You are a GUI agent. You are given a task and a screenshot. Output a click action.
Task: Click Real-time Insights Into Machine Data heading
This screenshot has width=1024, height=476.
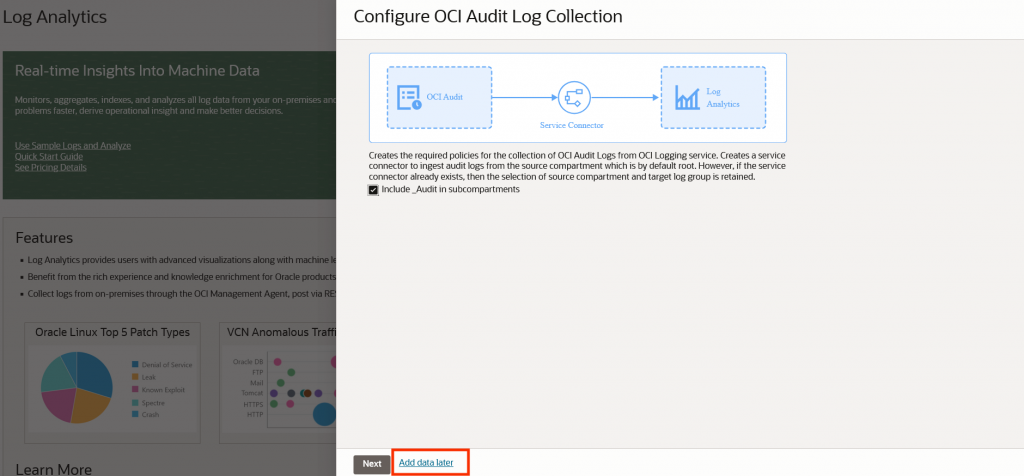137,71
